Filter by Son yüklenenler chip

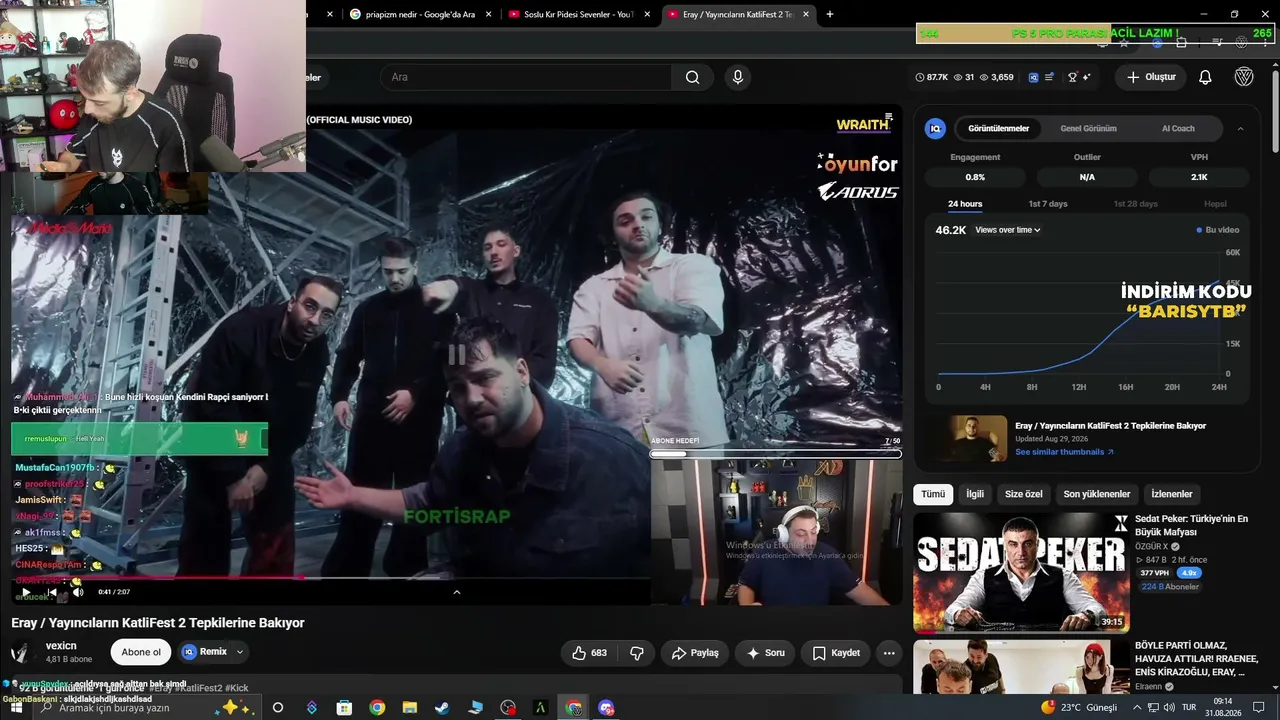pos(1097,494)
